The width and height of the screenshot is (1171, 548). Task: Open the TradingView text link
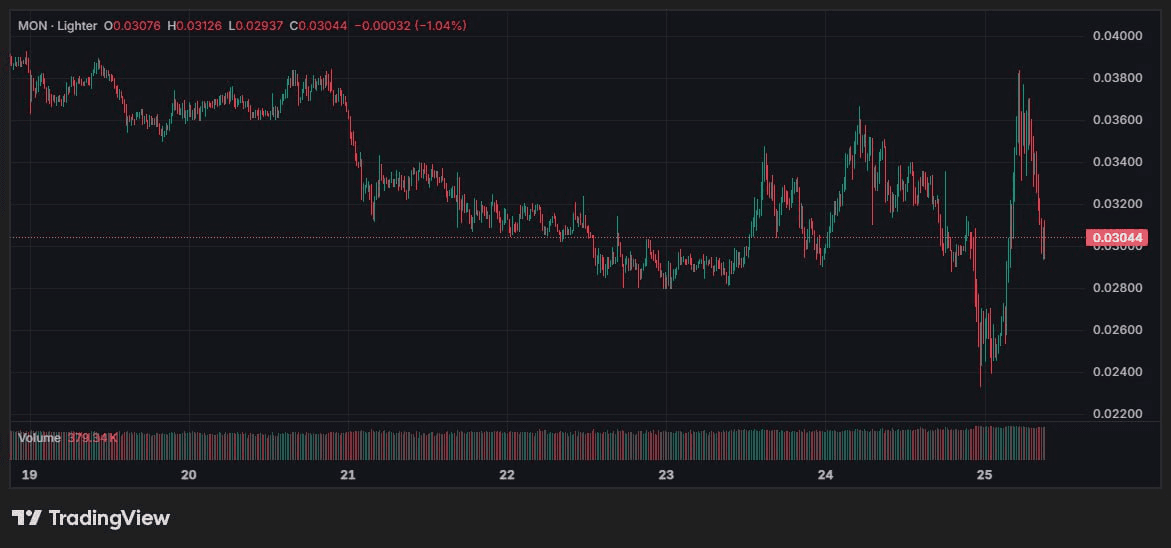pyautogui.click(x=109, y=518)
